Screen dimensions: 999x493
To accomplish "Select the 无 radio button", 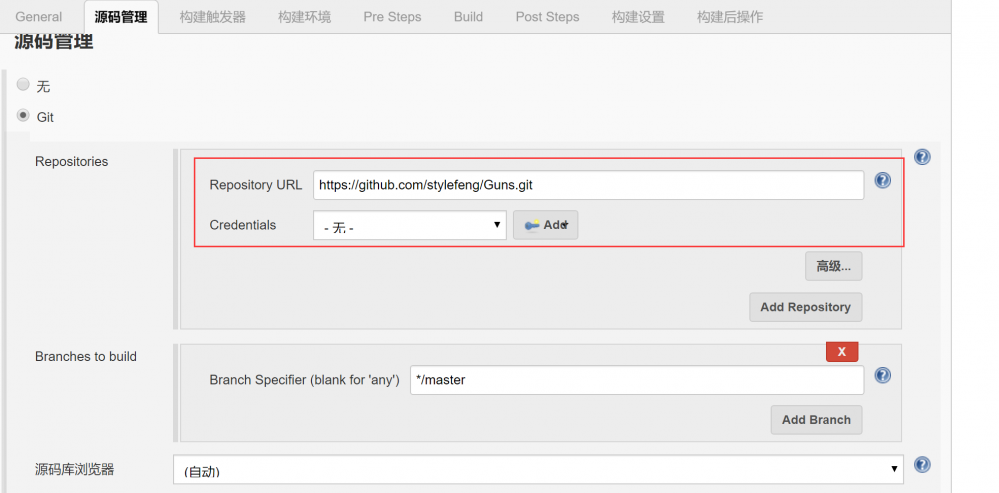I will click(x=24, y=84).
